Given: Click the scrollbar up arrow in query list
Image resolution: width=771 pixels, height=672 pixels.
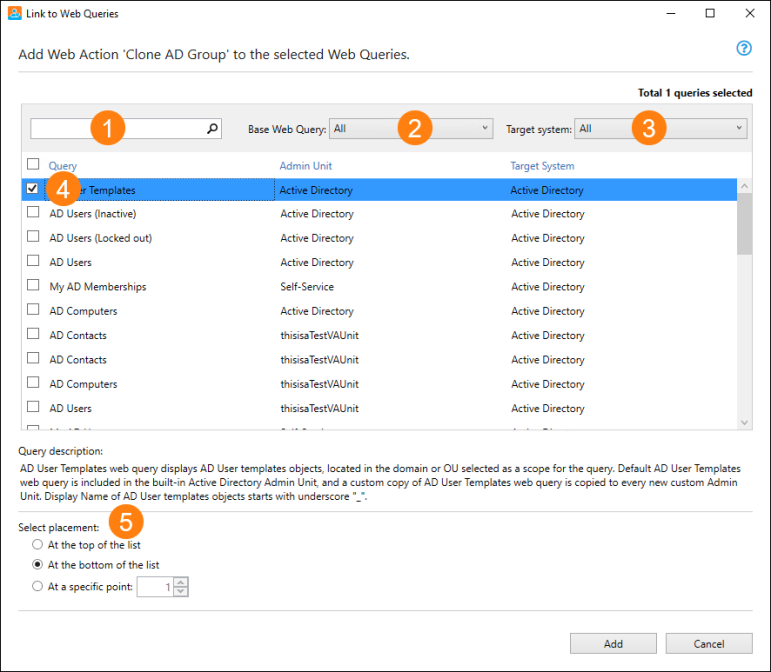Looking at the screenshot, I should pos(744,186).
